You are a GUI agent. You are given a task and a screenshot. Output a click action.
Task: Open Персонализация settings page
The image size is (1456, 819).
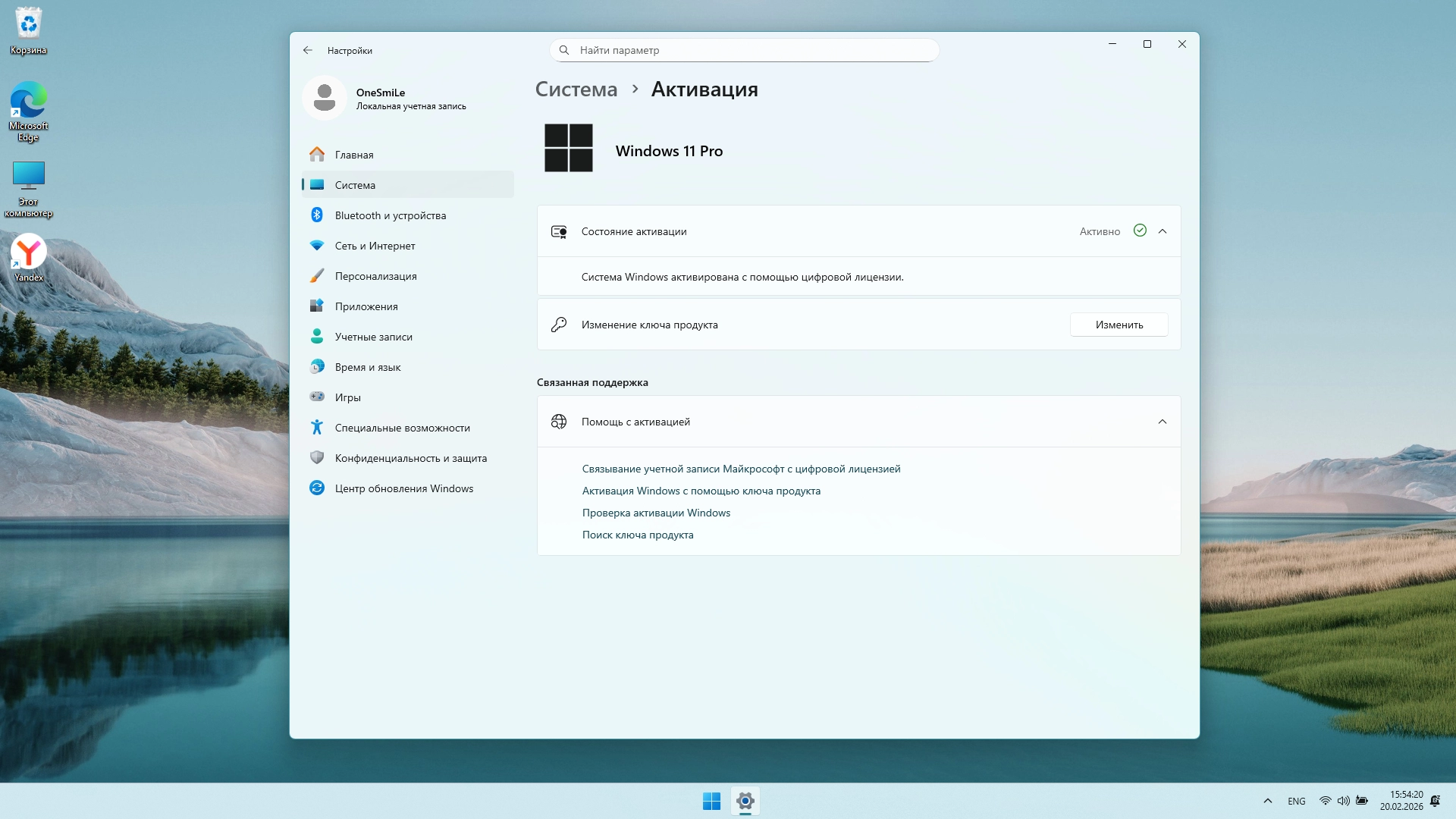(x=375, y=276)
